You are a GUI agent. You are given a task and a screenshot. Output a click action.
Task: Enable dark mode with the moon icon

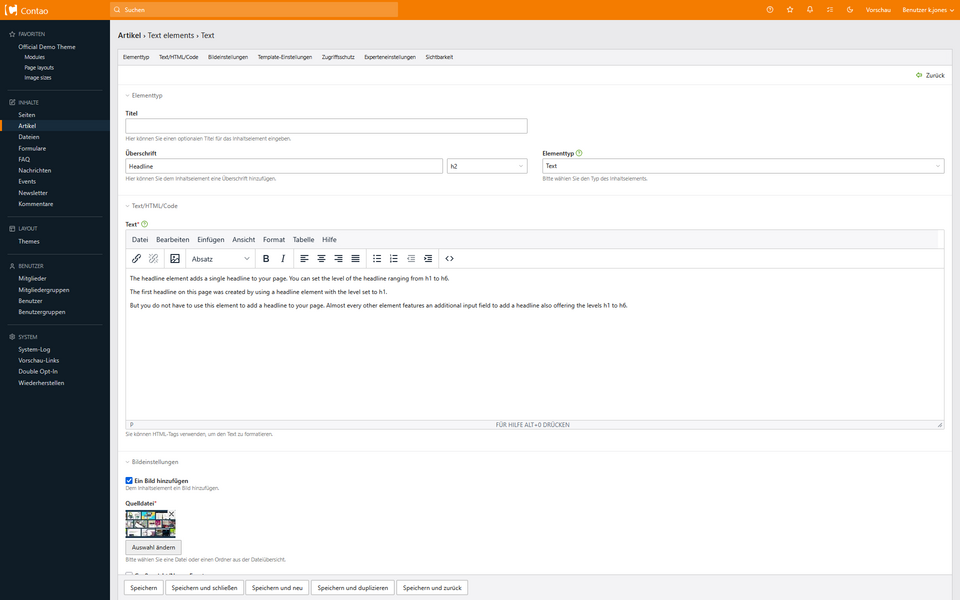[850, 9]
